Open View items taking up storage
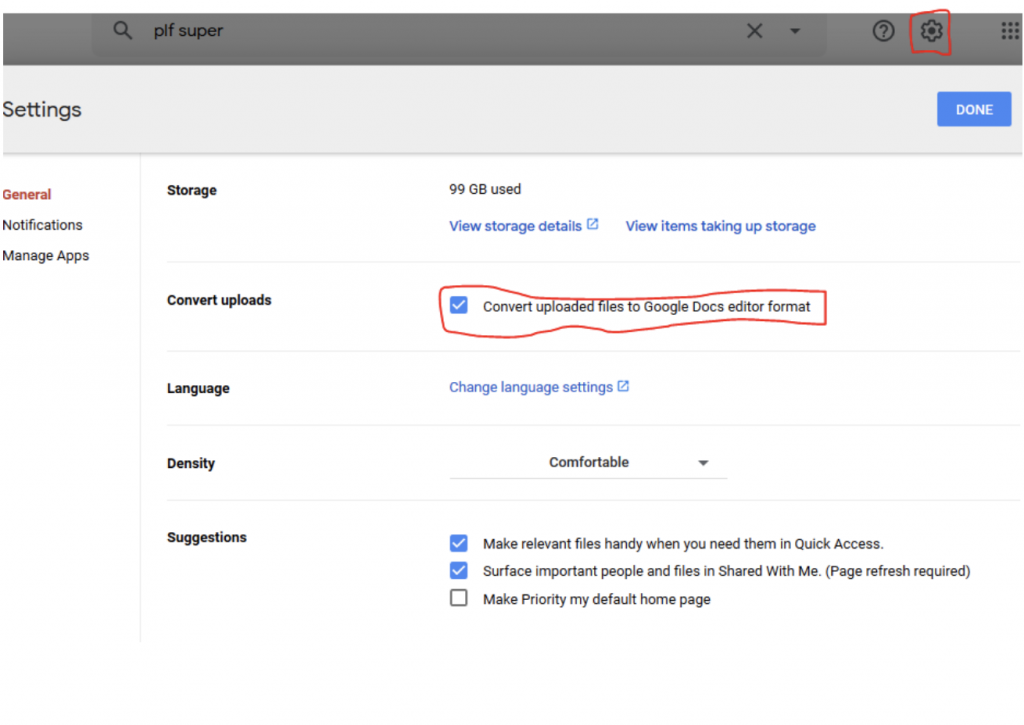This screenshot has width=1024, height=725. tap(720, 226)
